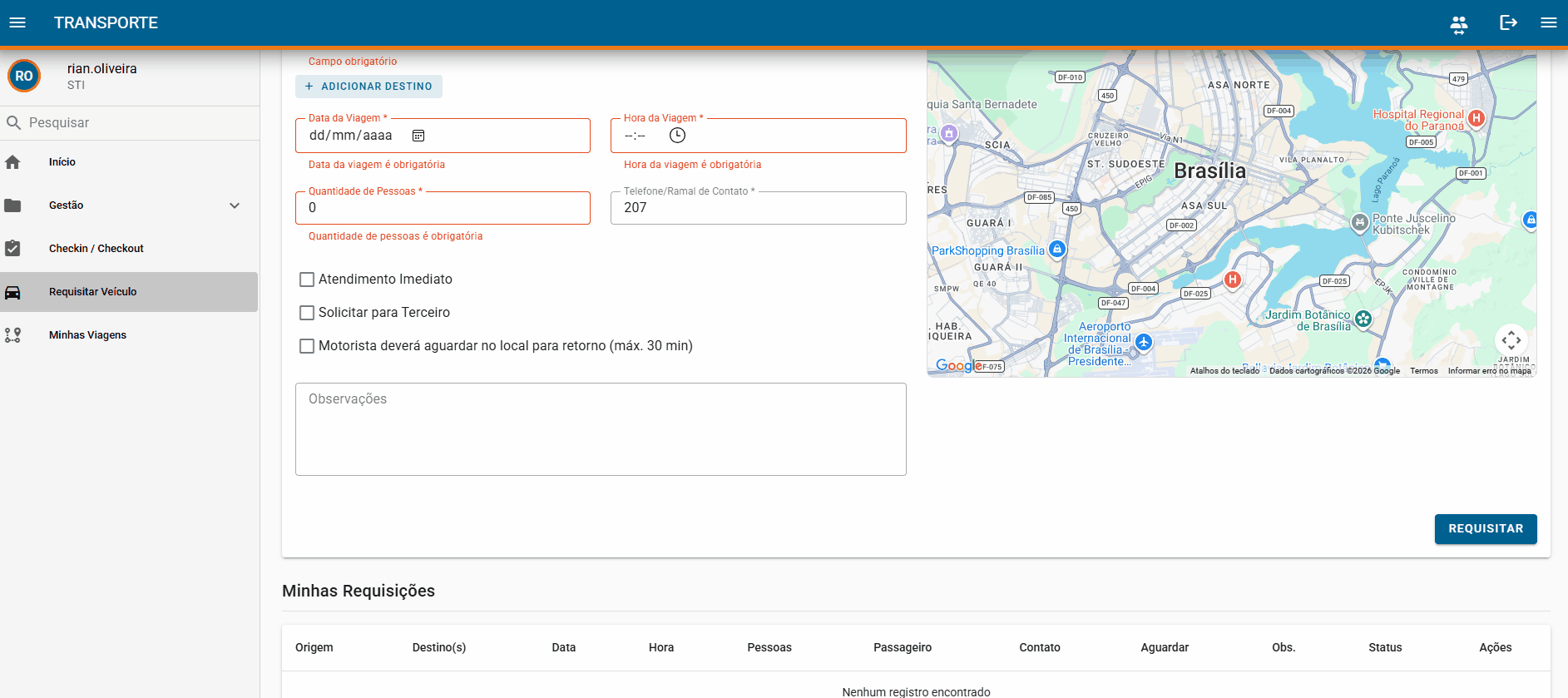
Task: Click the Aguardar column header
Action: 1165,647
